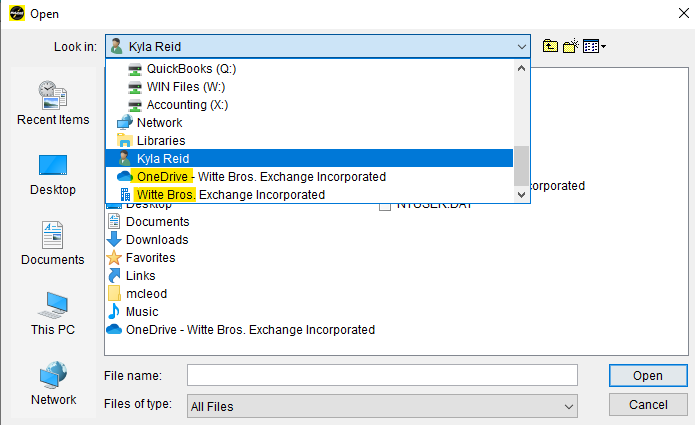Click the dropdown list scroll up arrow

tap(521, 68)
